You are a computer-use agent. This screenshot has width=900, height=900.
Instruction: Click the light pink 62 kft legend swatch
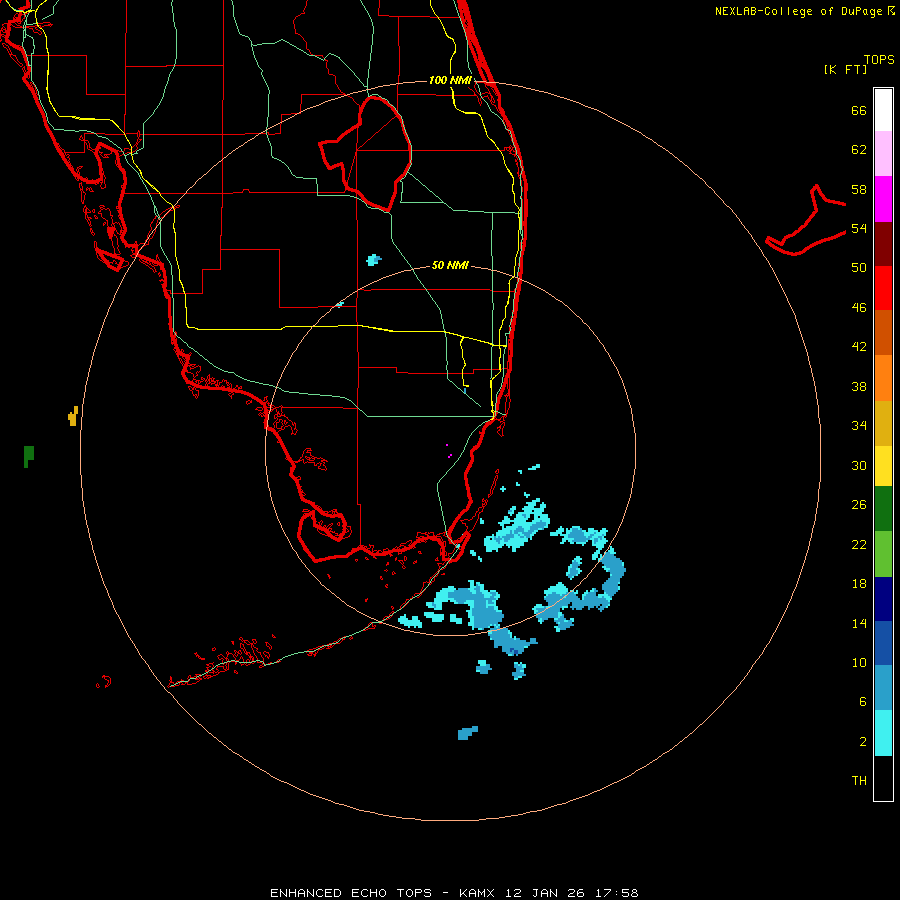tap(883, 153)
